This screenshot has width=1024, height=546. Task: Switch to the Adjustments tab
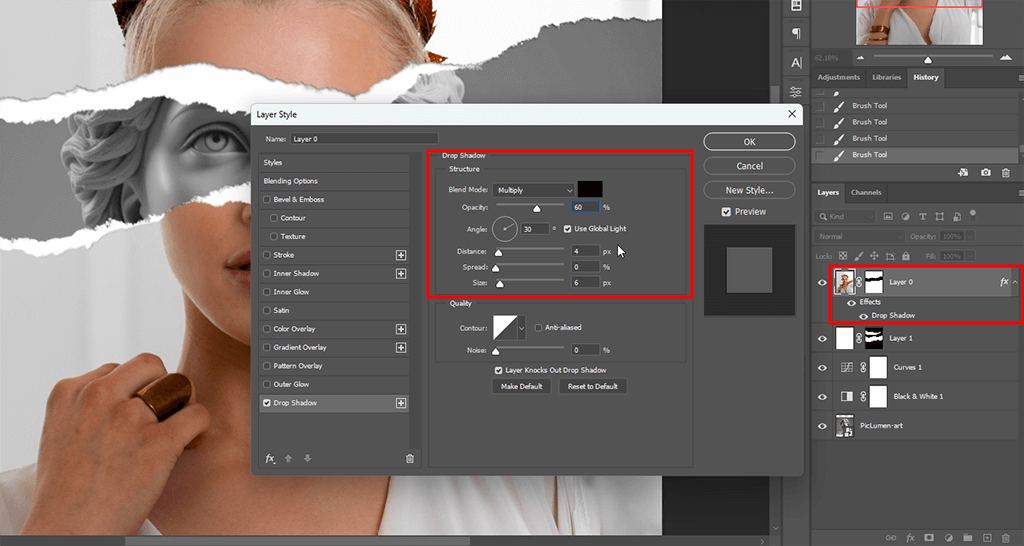tap(839, 77)
